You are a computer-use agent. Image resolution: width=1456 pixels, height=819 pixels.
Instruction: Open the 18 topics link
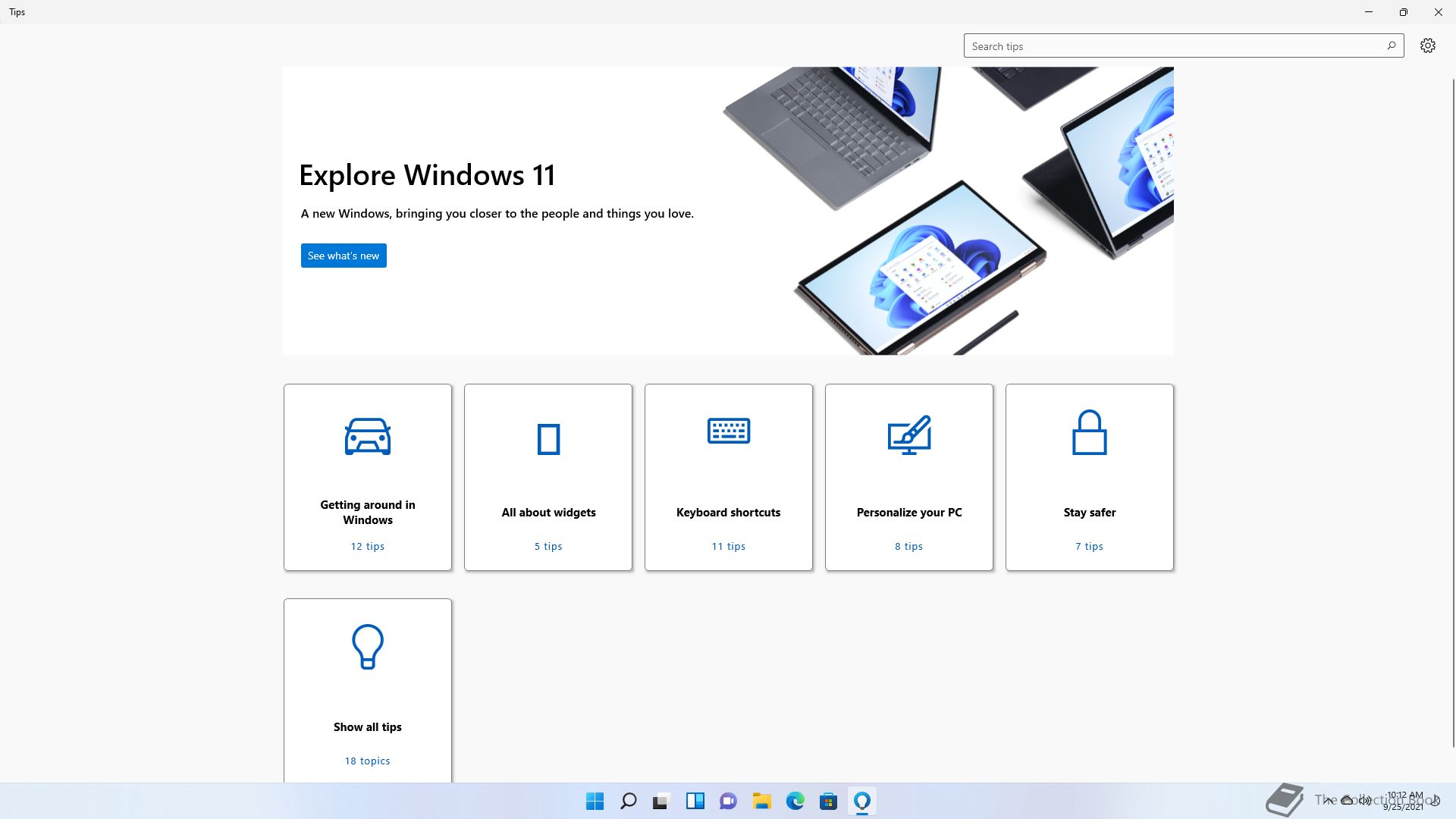tap(367, 761)
